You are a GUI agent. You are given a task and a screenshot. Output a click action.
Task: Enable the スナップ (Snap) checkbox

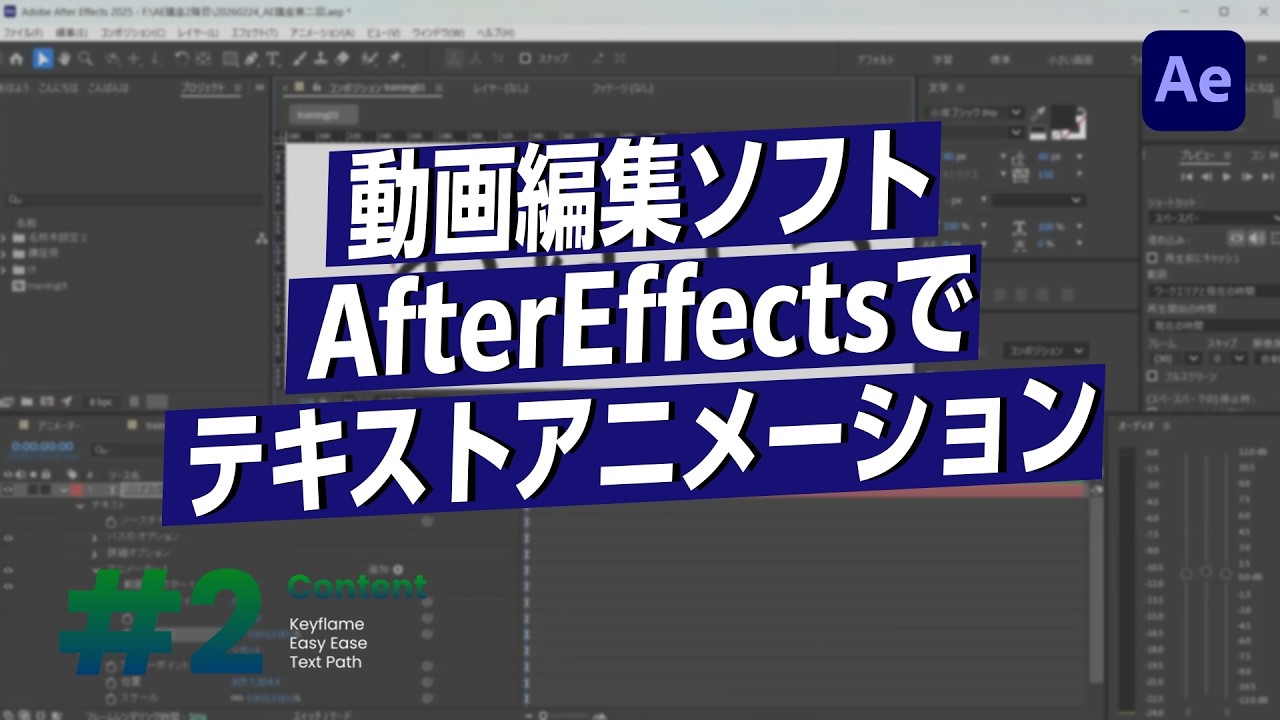click(x=525, y=58)
